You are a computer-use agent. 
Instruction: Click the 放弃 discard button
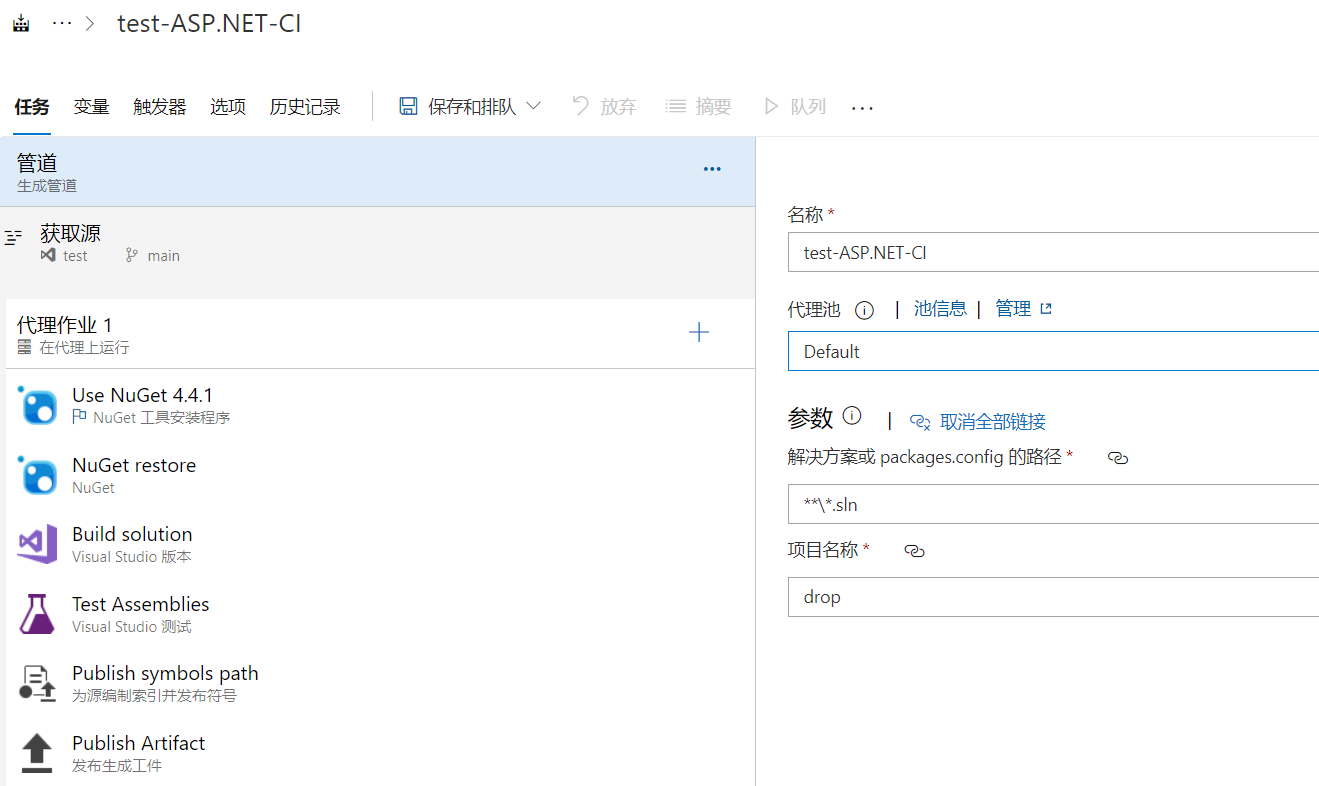[604, 106]
